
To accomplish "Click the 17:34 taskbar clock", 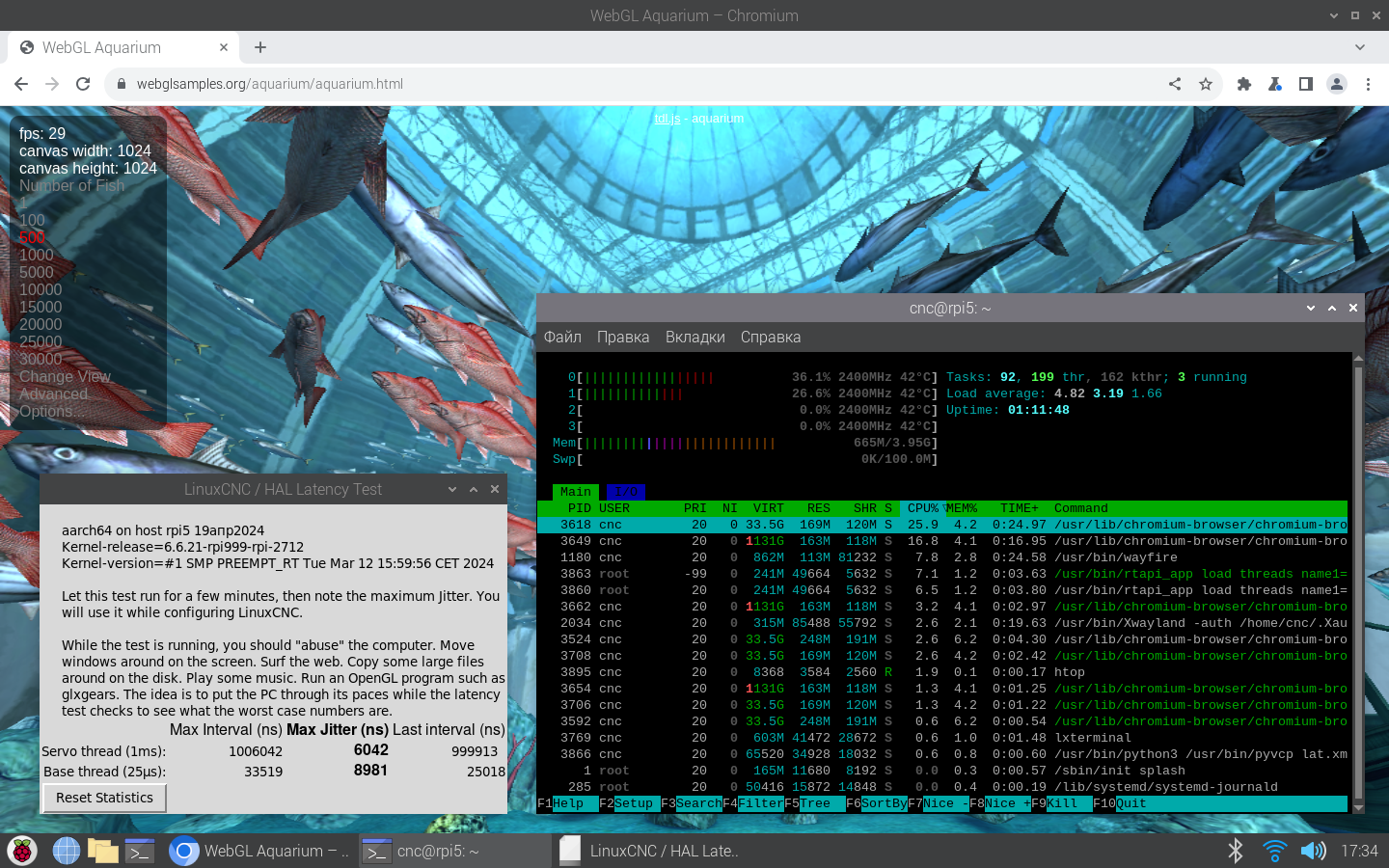I will [x=1359, y=851].
